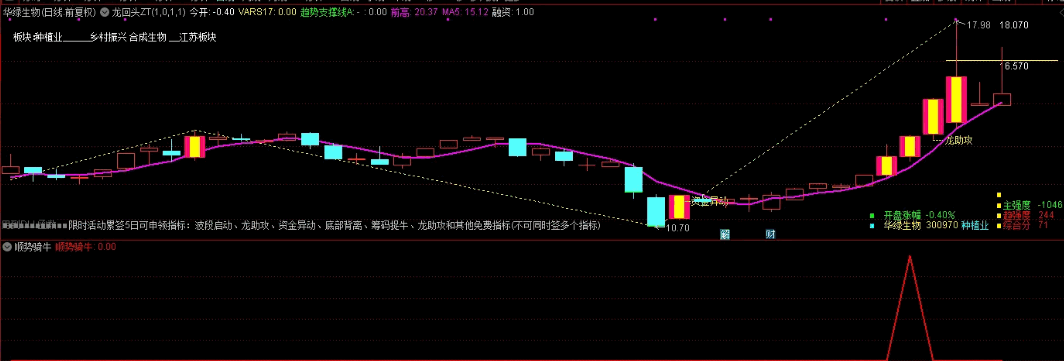Click the 融资: 1.00 readout
This screenshot has height=361, width=1064.
pyautogui.click(x=512, y=12)
